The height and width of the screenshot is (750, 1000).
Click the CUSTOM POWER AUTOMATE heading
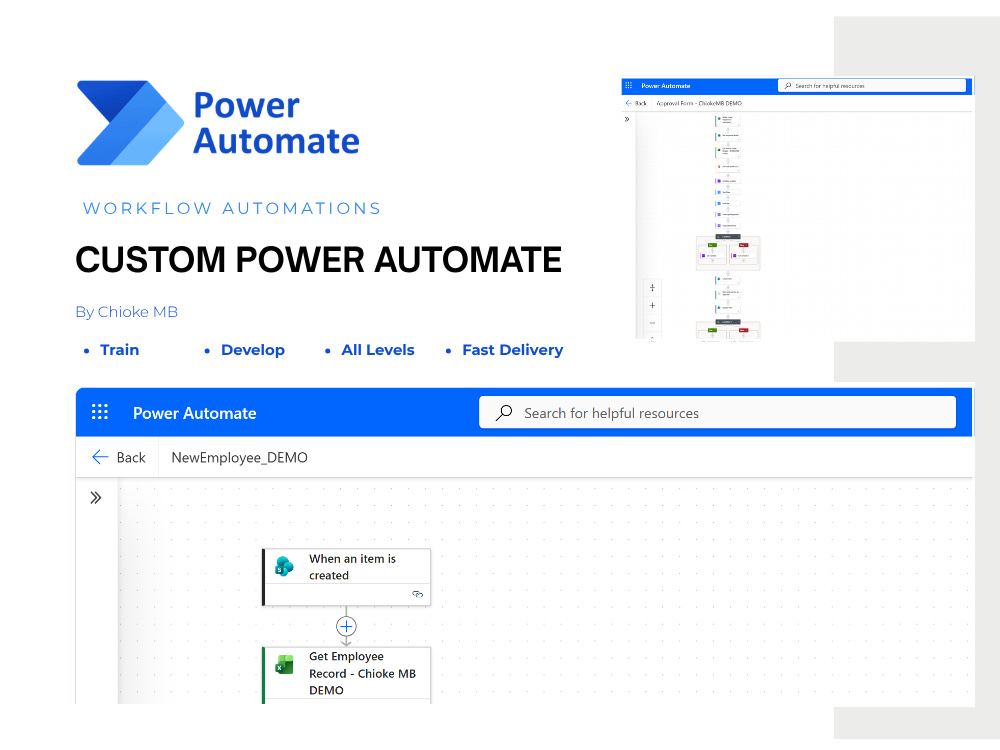click(x=318, y=259)
